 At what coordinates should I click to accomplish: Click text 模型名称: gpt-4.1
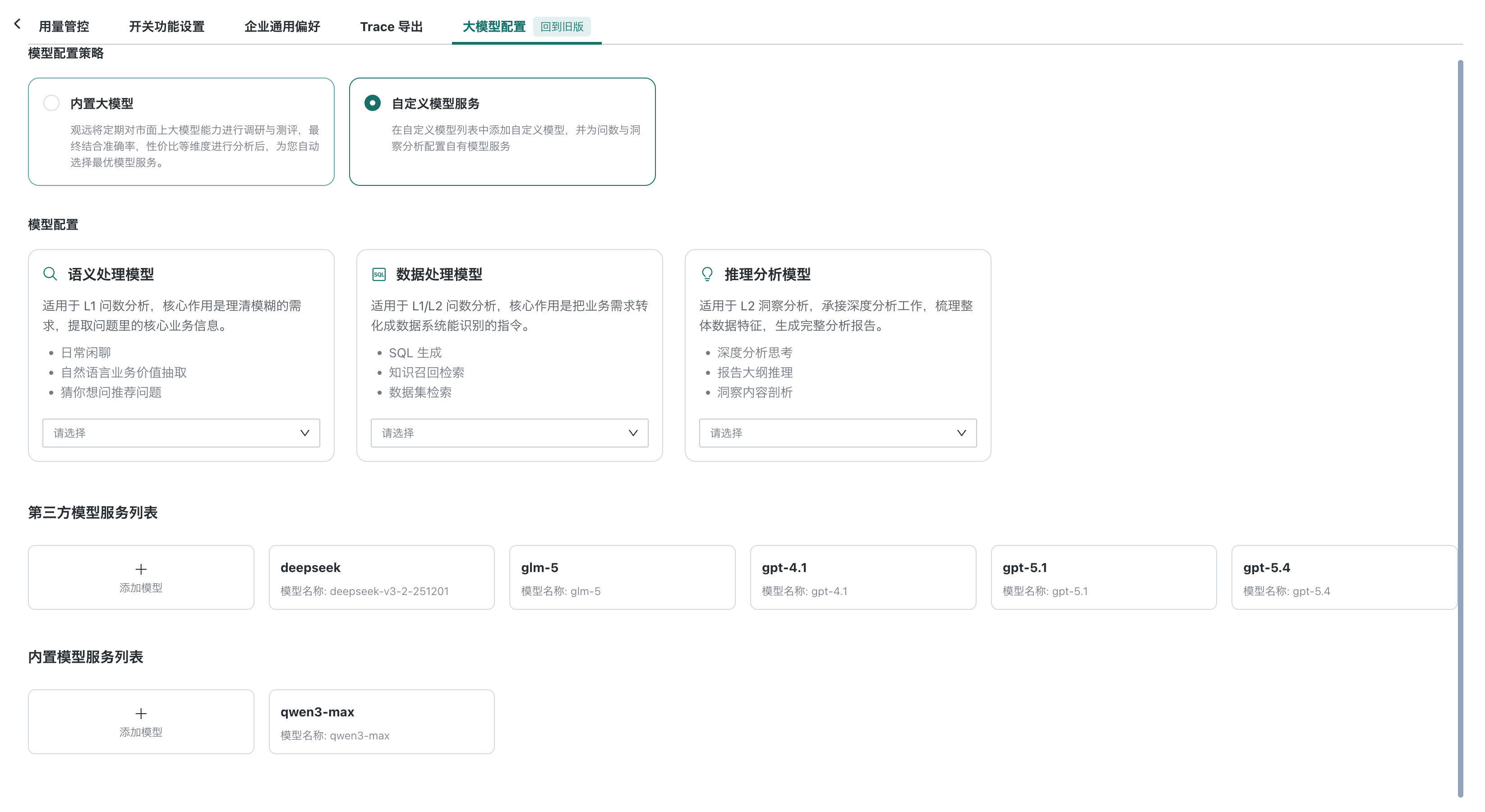[x=804, y=591]
